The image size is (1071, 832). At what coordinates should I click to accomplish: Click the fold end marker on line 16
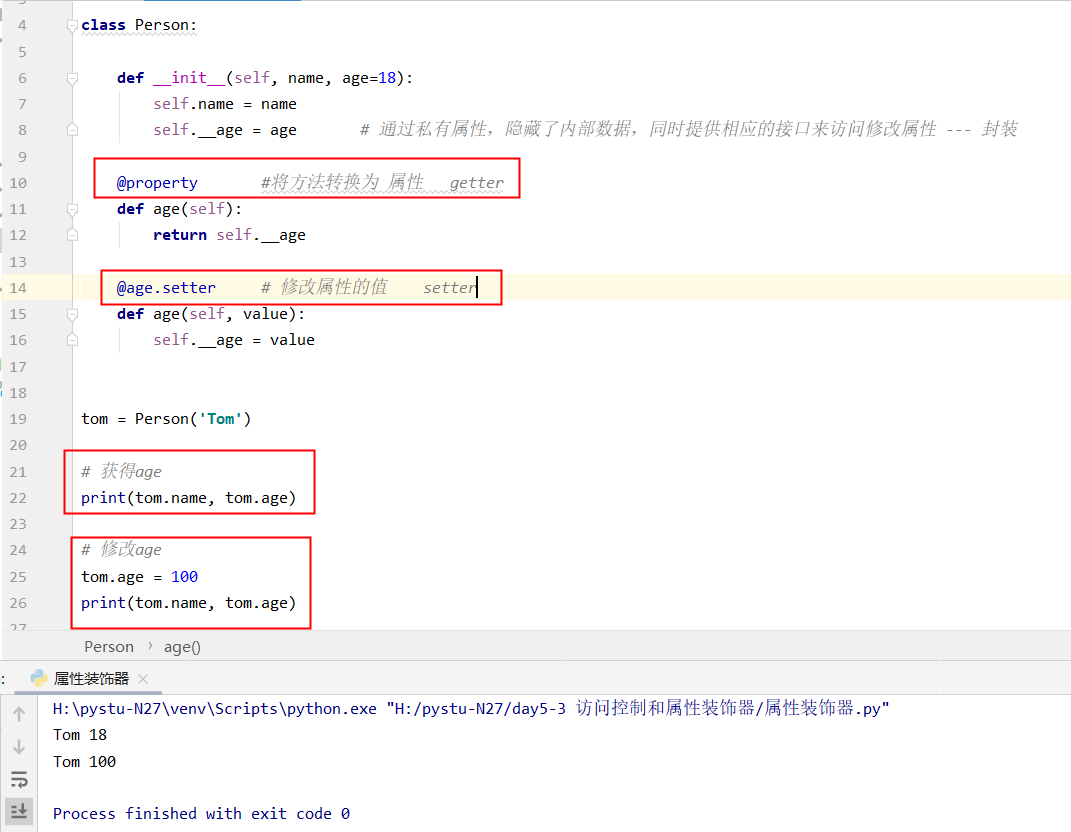(72, 340)
